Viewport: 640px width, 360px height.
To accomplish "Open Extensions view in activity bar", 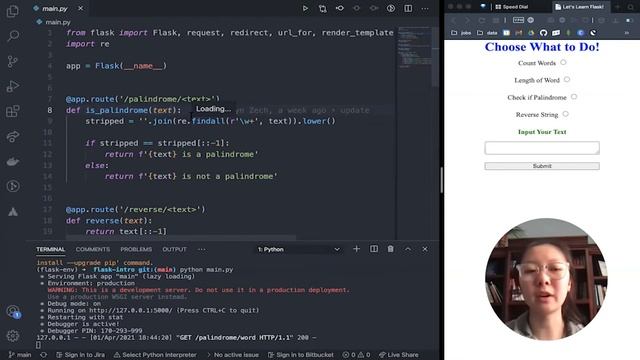I will click(x=13, y=111).
